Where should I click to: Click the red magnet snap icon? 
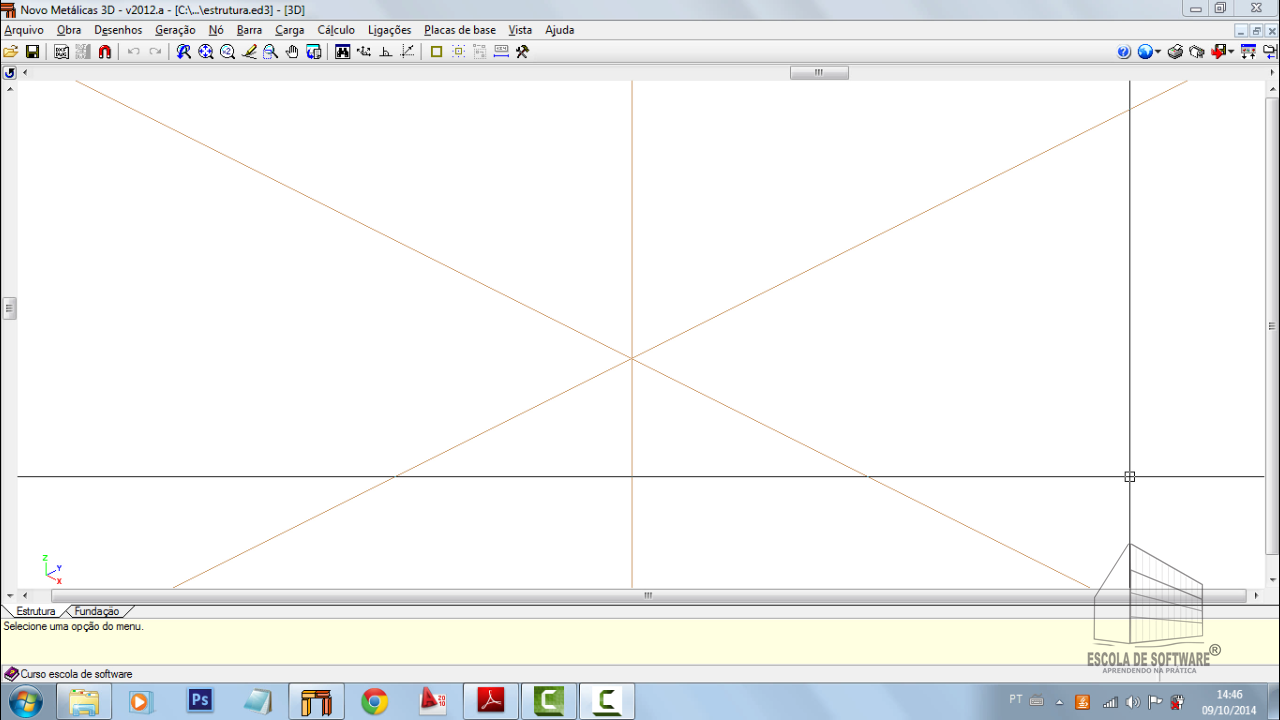point(105,52)
